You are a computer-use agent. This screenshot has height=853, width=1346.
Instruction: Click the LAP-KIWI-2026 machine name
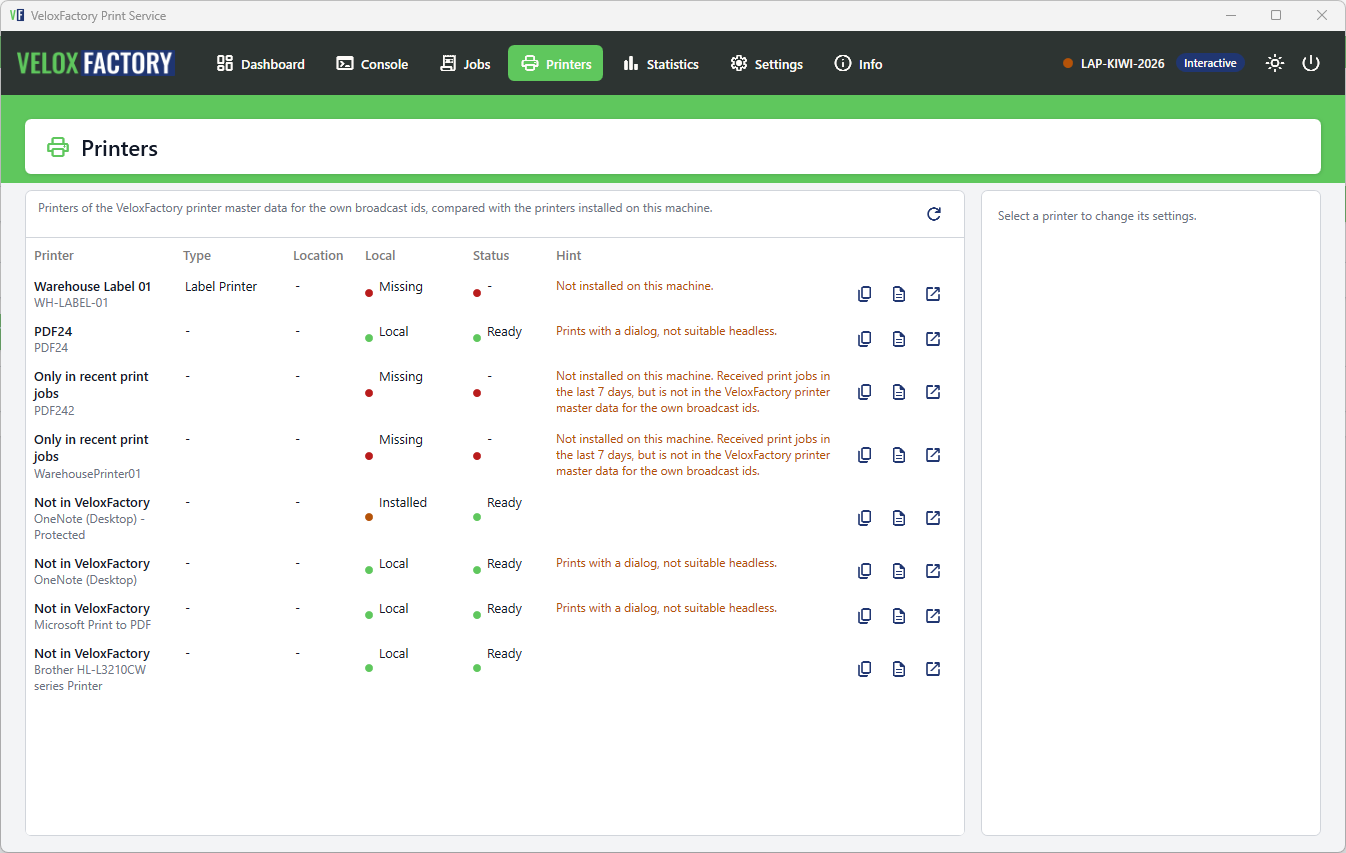tap(1122, 63)
